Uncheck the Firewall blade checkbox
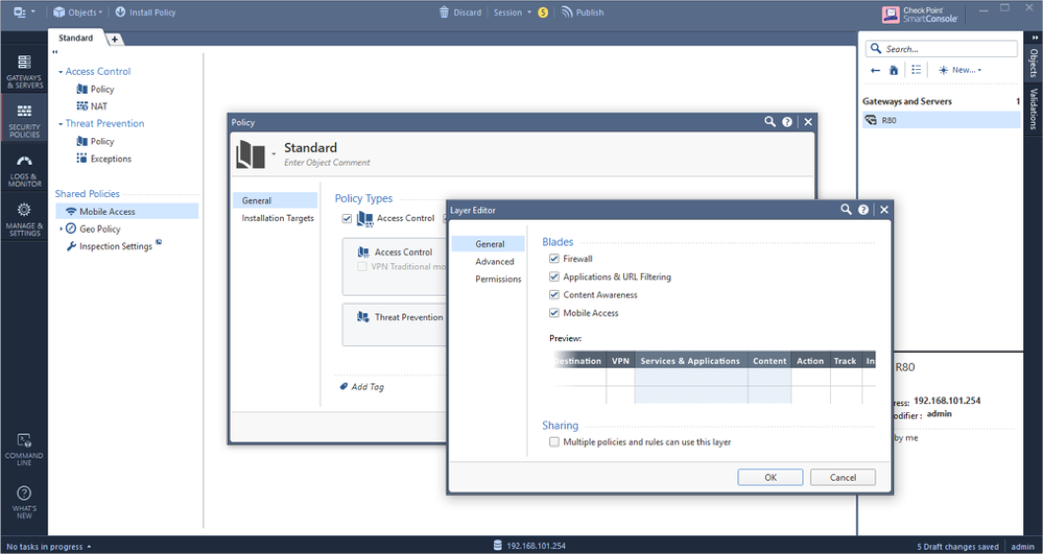The image size is (1043, 554). 554,259
